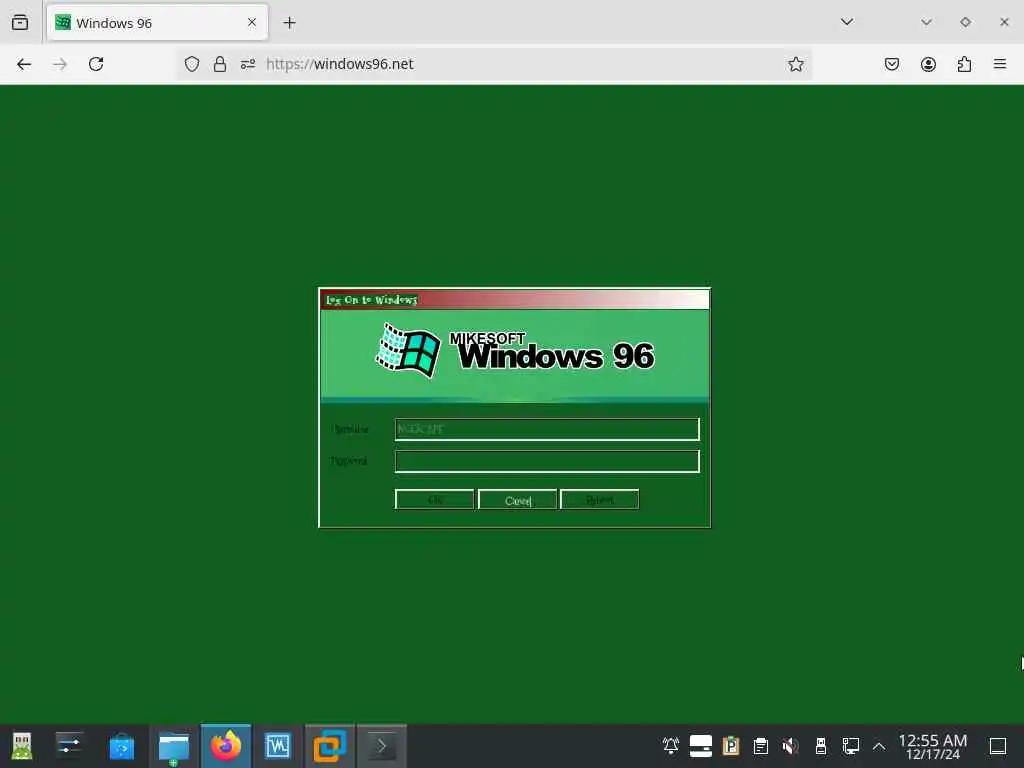Open the extensions puzzle icon
Viewport: 1024px width, 768px height.
(964, 64)
